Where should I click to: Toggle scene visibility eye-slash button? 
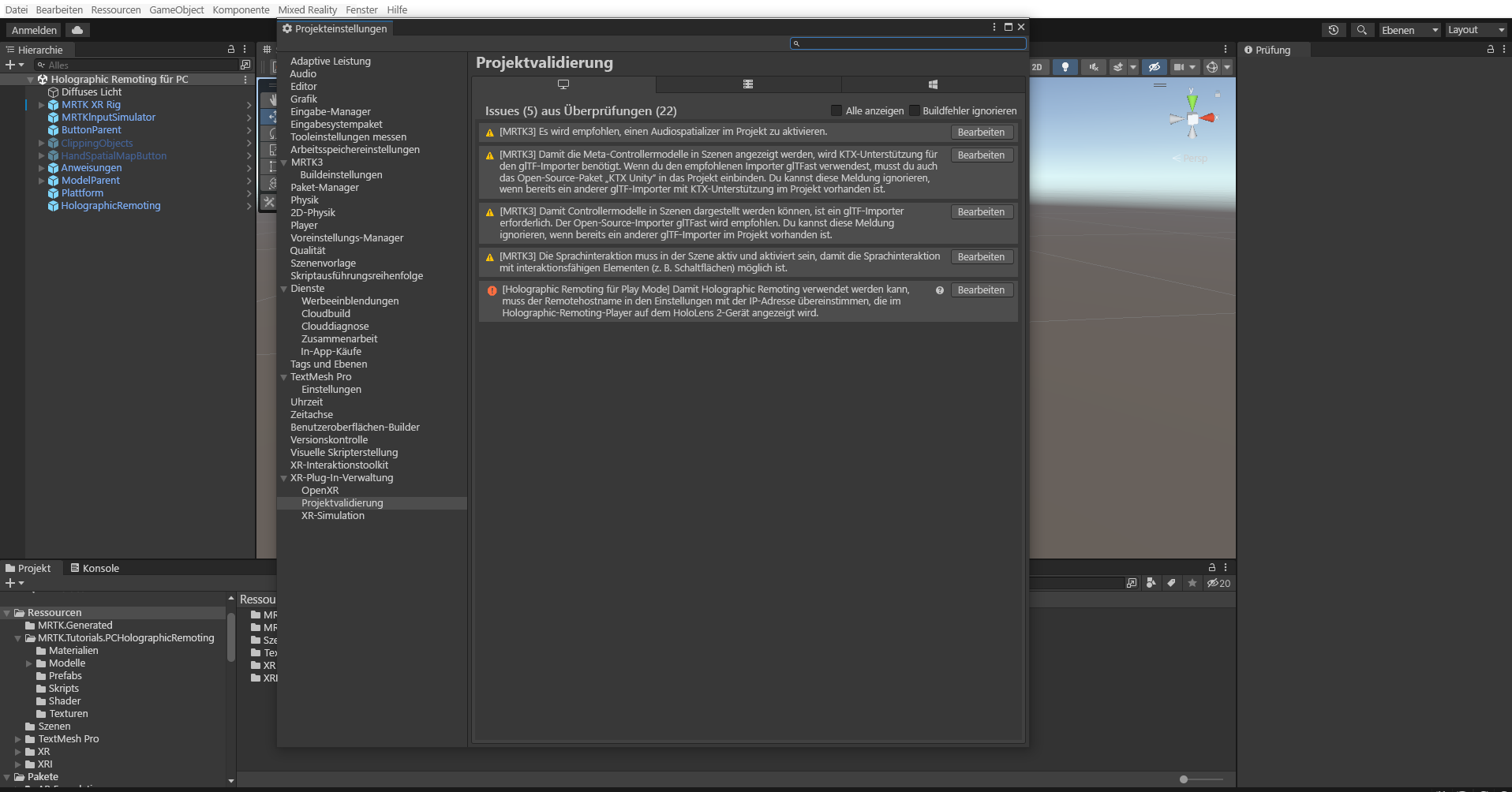(x=1154, y=67)
